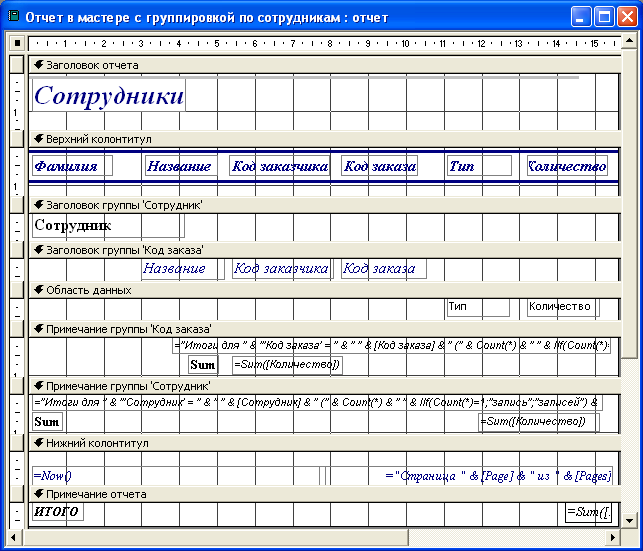Click vertical scrollbar down arrow
Viewport: 643px width, 551px height.
point(631,521)
